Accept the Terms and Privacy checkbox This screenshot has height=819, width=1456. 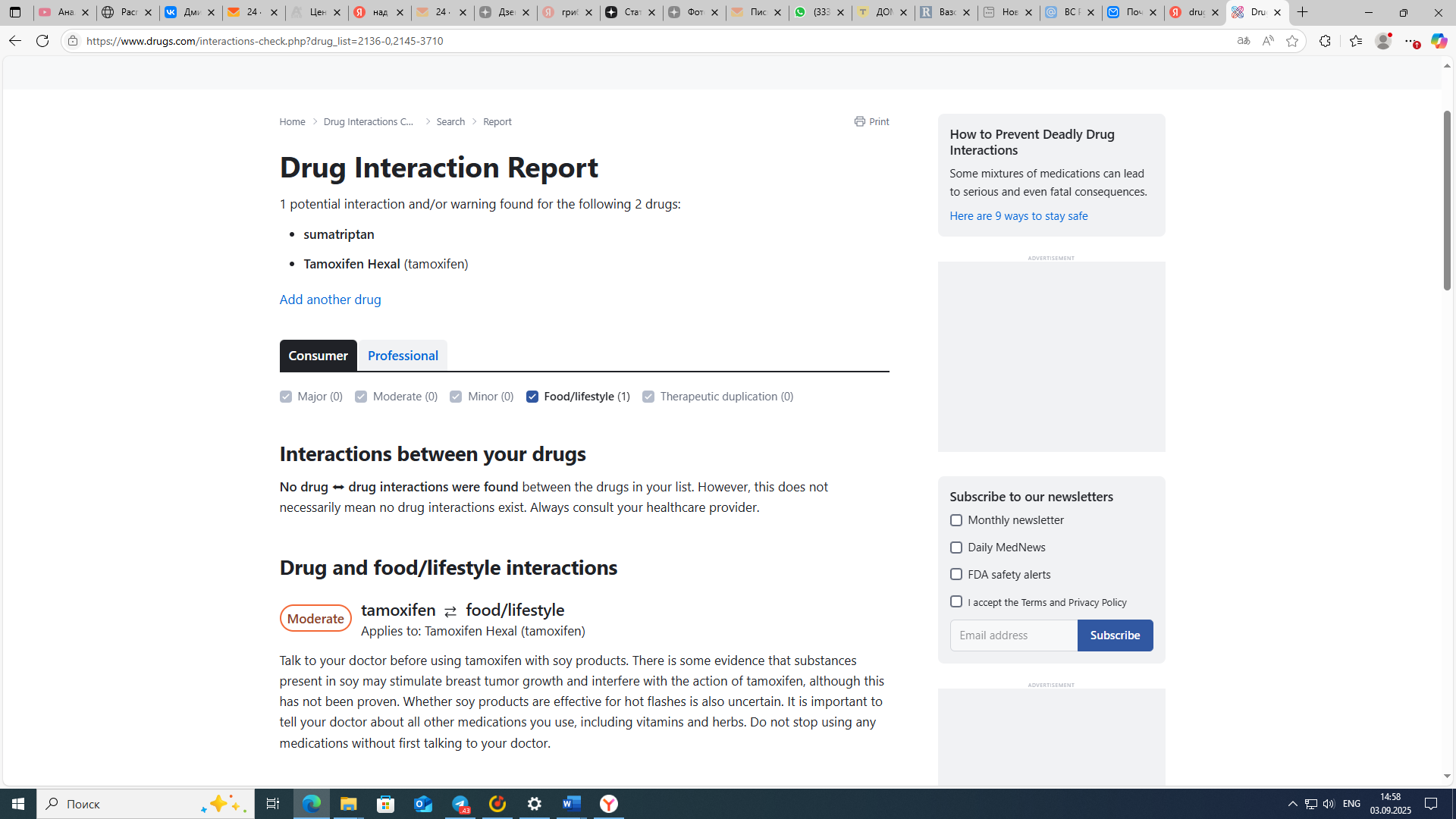(x=955, y=602)
